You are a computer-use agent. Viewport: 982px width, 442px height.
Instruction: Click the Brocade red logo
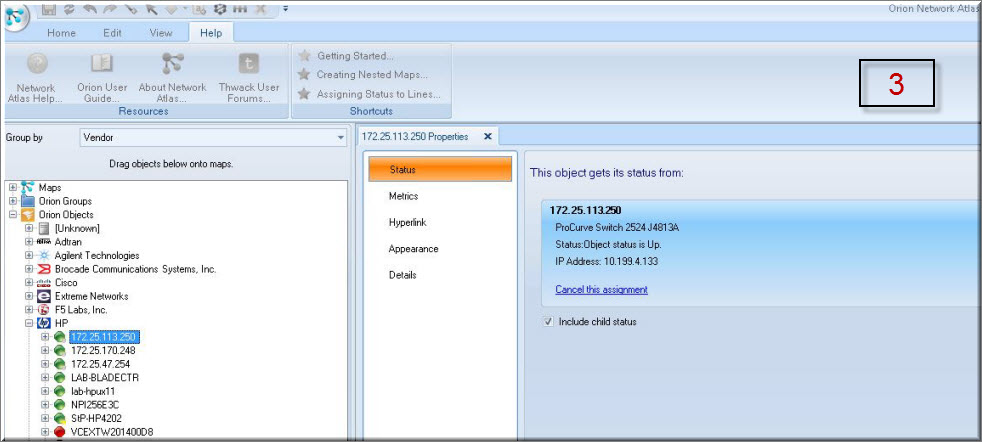[44, 269]
